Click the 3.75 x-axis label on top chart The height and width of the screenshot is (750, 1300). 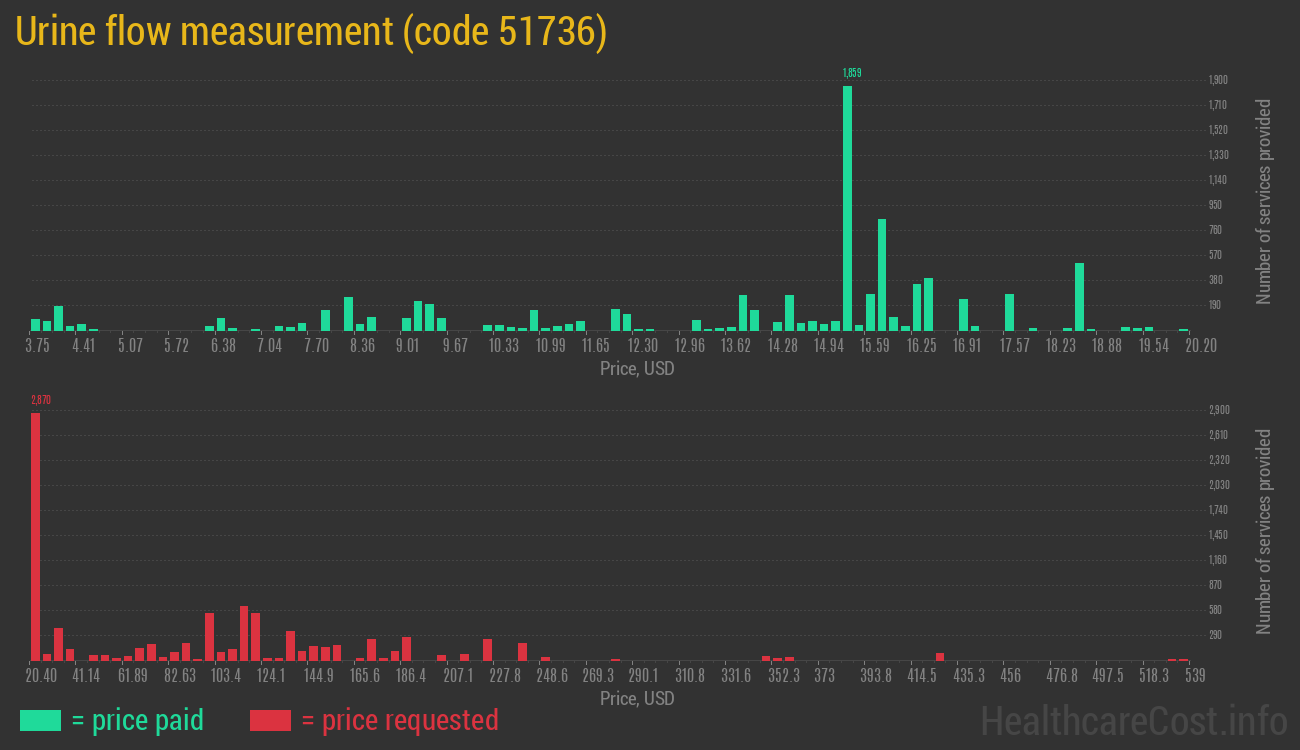click(37, 346)
